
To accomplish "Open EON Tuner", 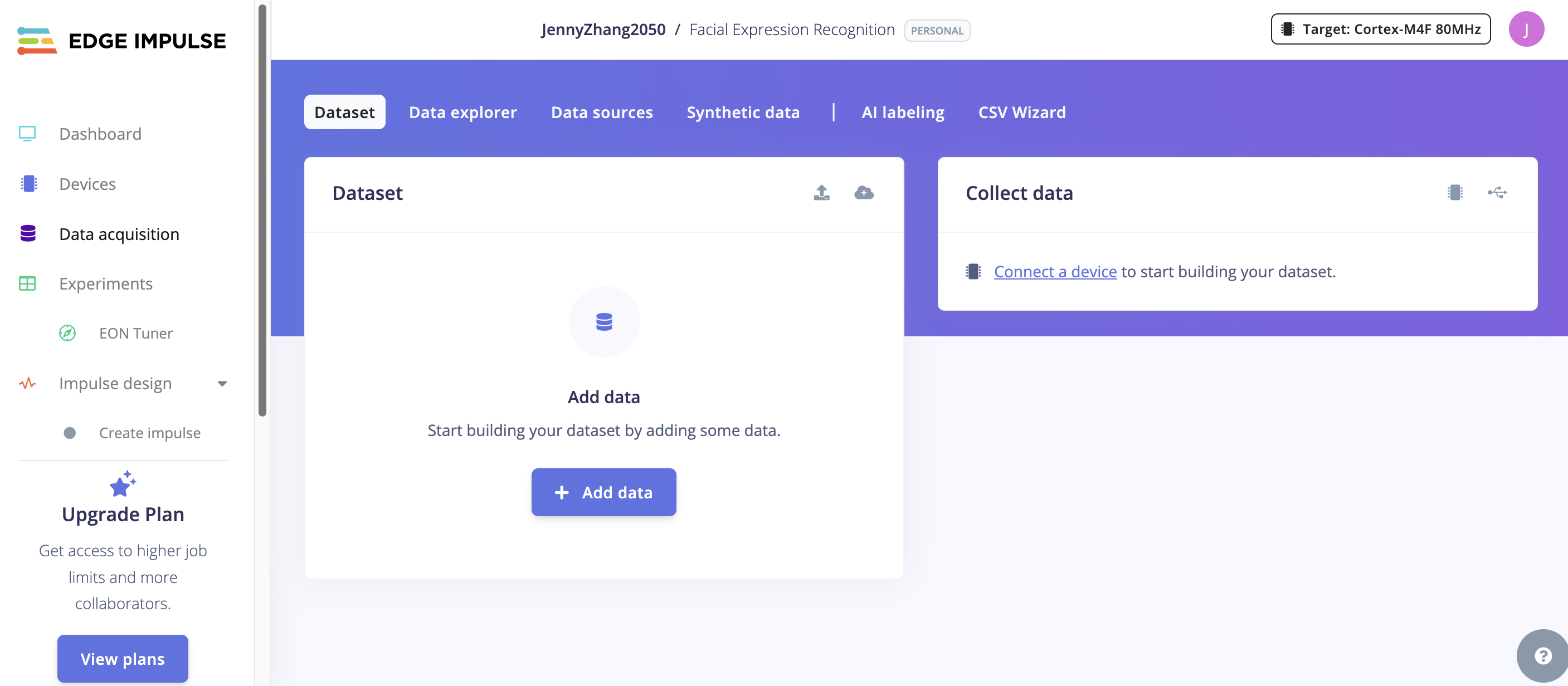I will [x=136, y=334].
